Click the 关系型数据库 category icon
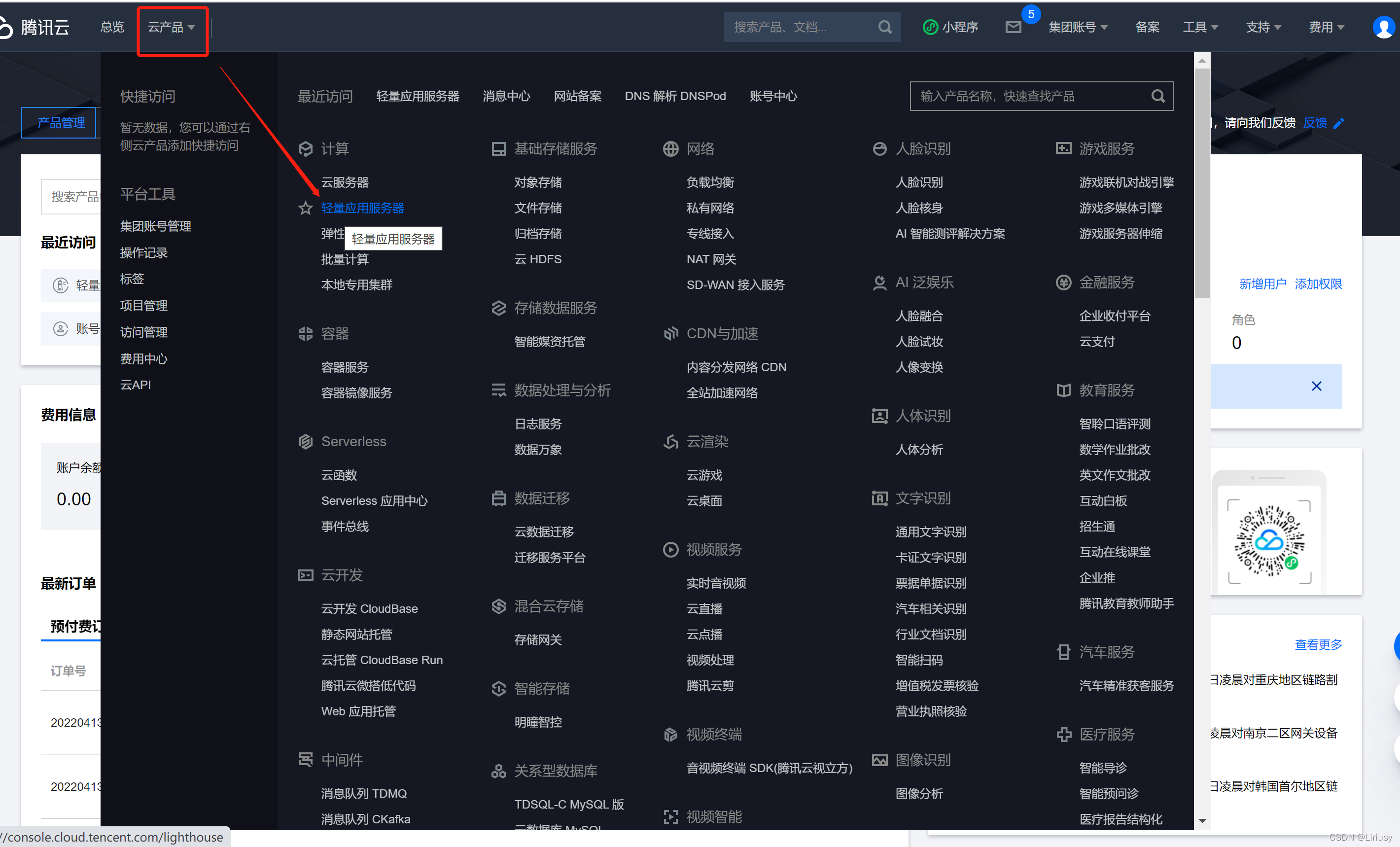Image resolution: width=1400 pixels, height=847 pixels. pyautogui.click(x=498, y=771)
